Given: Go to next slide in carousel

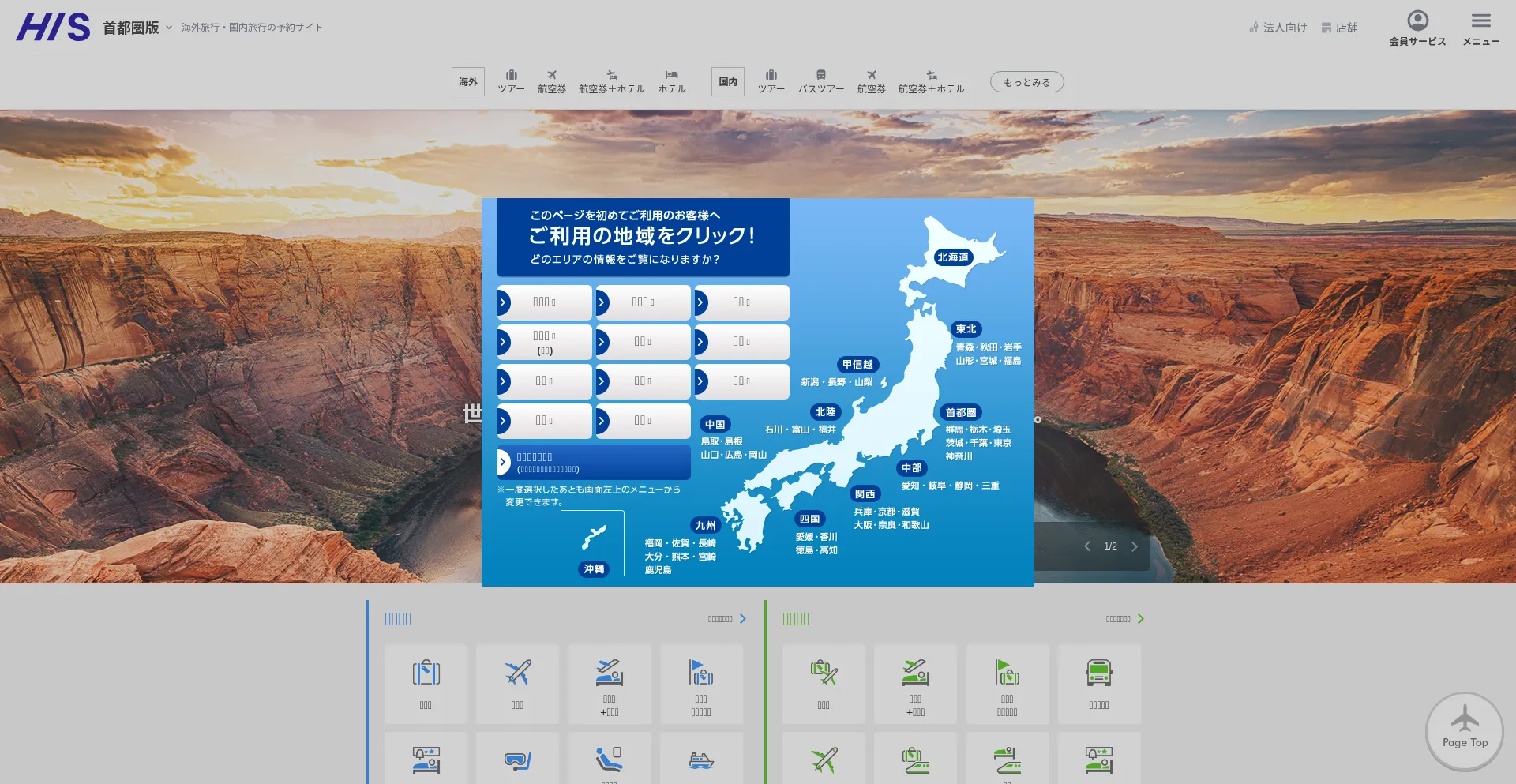Looking at the screenshot, I should (x=1135, y=546).
